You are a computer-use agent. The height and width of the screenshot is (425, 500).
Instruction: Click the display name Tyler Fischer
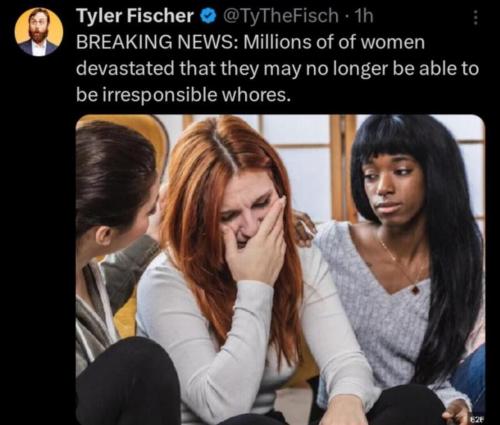point(135,16)
